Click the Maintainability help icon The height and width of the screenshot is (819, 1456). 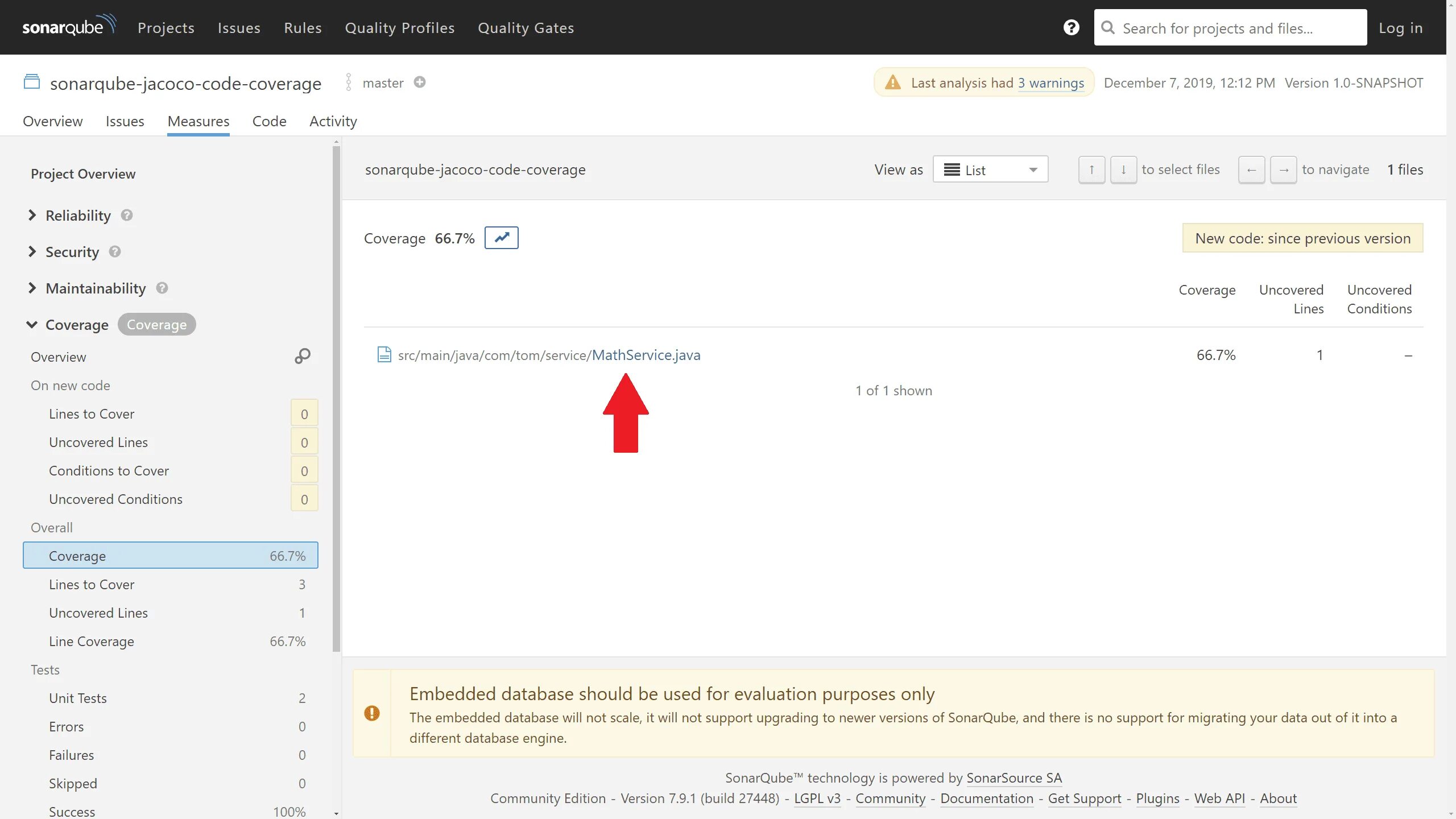coord(162,288)
